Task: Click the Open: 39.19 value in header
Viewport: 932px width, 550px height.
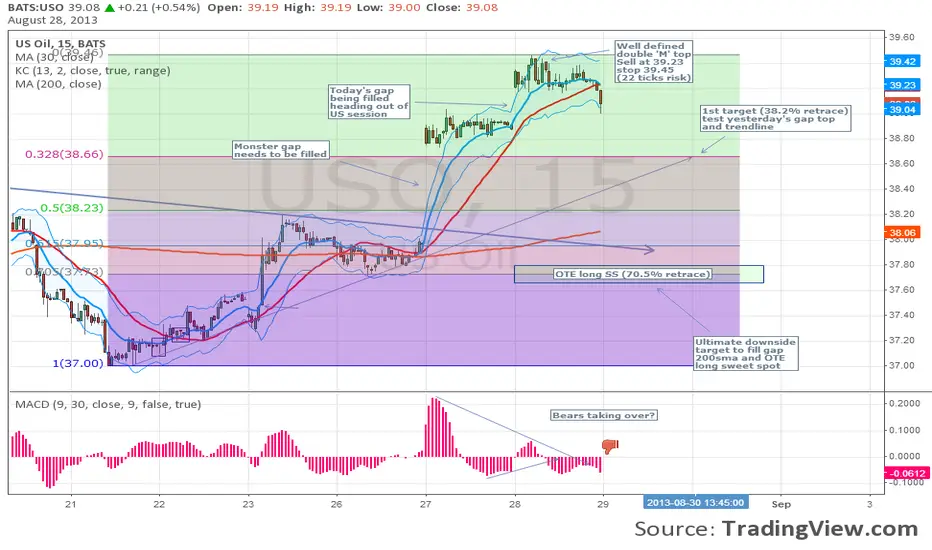Action: (x=244, y=8)
